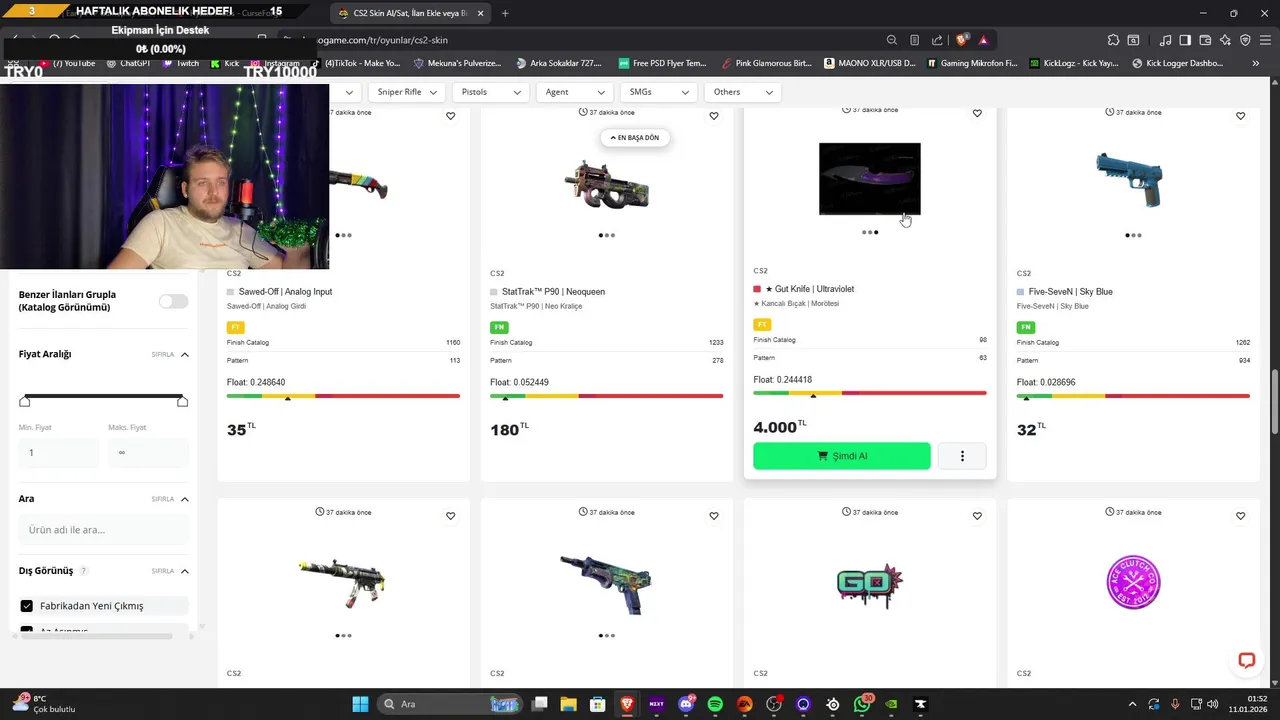Reset the Dış Görünüş filter with Sıfırla
Image resolution: width=1280 pixels, height=720 pixels.
pyautogui.click(x=163, y=571)
